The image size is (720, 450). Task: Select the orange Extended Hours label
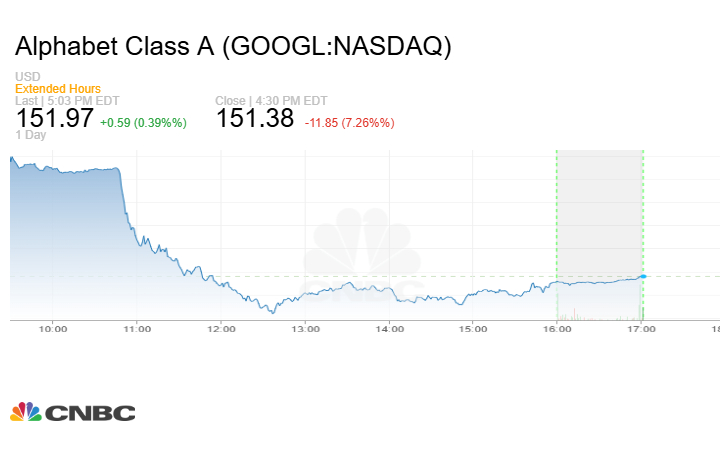(x=58, y=89)
